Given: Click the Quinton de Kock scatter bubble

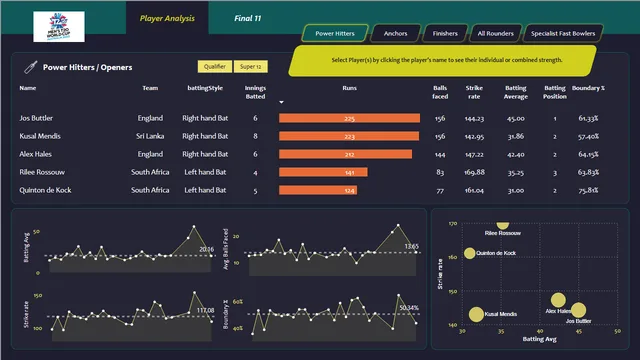Looking at the screenshot, I should [x=469, y=253].
